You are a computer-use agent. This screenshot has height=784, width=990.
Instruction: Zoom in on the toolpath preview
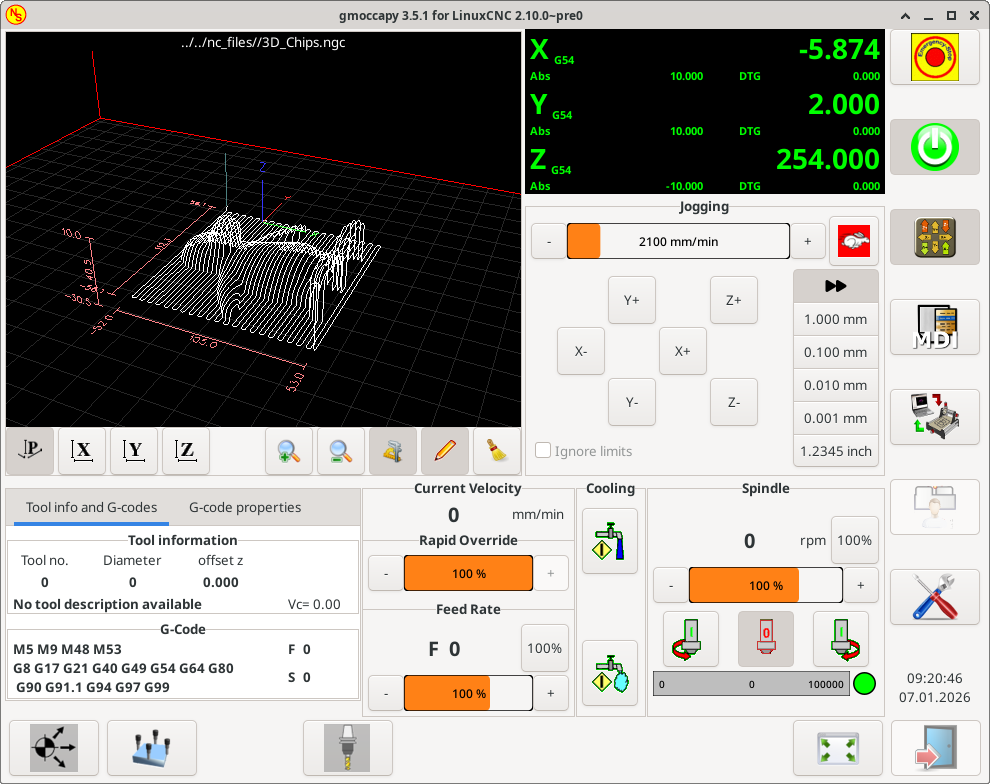coord(289,451)
